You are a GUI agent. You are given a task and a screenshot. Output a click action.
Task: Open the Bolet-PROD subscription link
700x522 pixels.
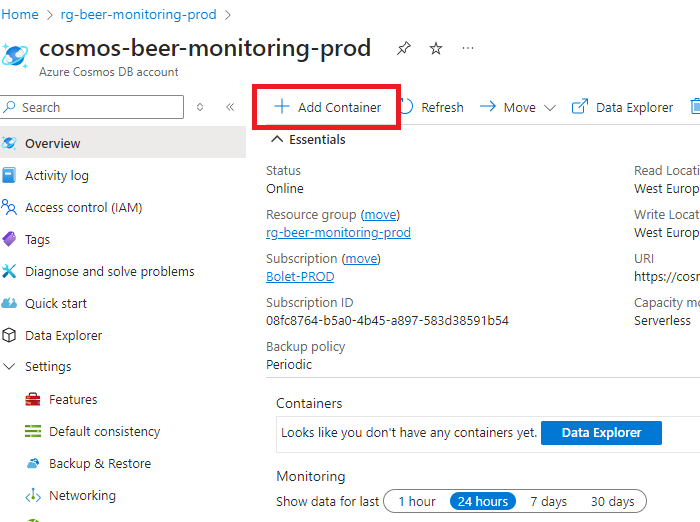coord(300,276)
